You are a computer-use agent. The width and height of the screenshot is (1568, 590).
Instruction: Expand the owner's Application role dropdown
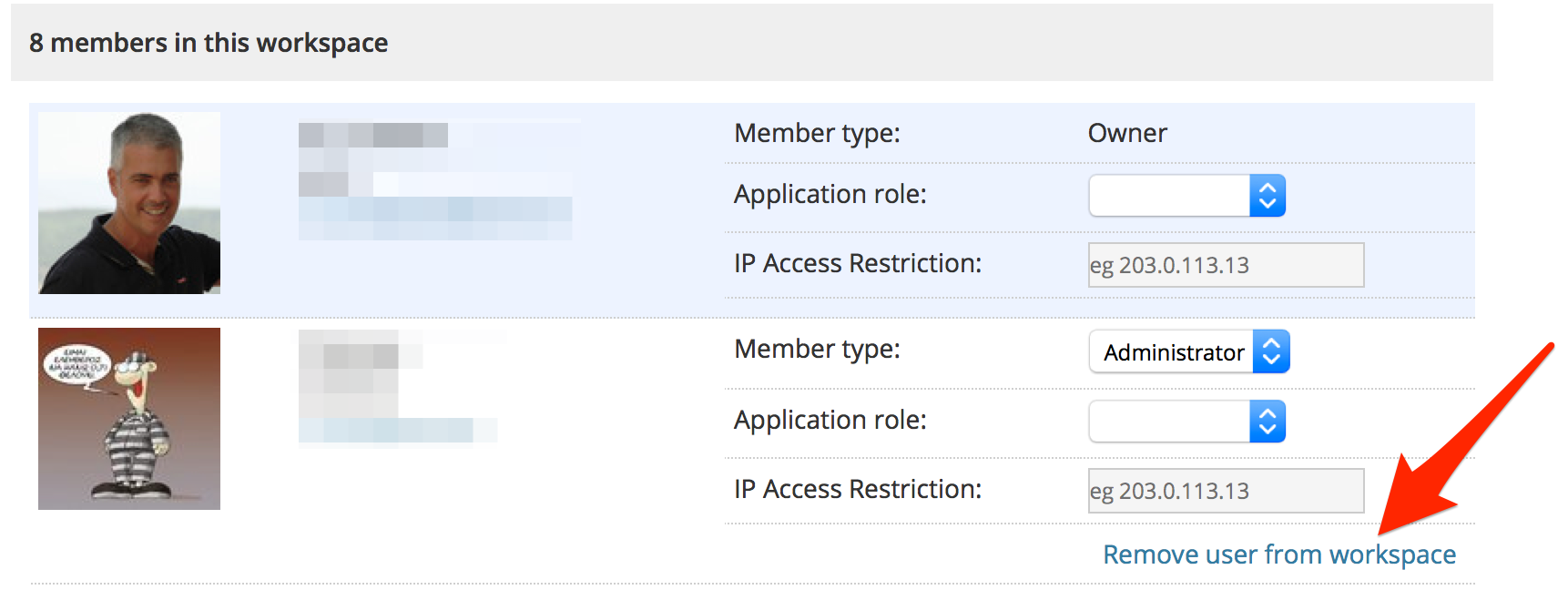click(x=1186, y=195)
